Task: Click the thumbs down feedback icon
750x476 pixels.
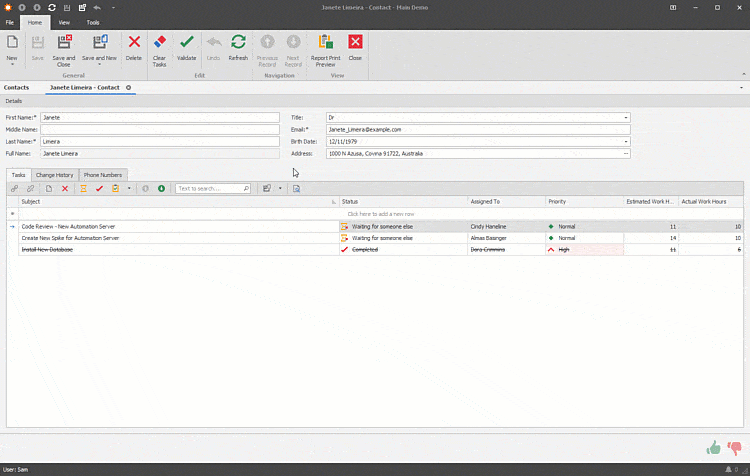Action: (x=735, y=449)
